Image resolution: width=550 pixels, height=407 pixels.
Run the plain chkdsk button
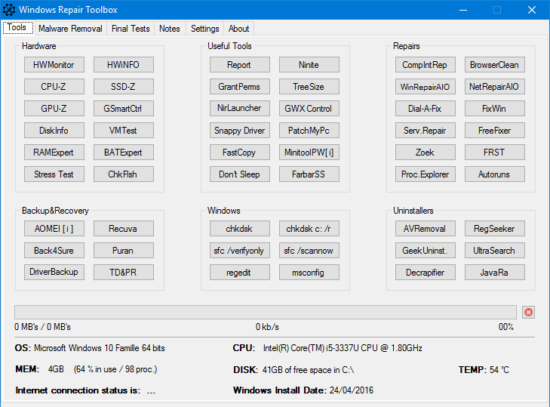pos(240,228)
